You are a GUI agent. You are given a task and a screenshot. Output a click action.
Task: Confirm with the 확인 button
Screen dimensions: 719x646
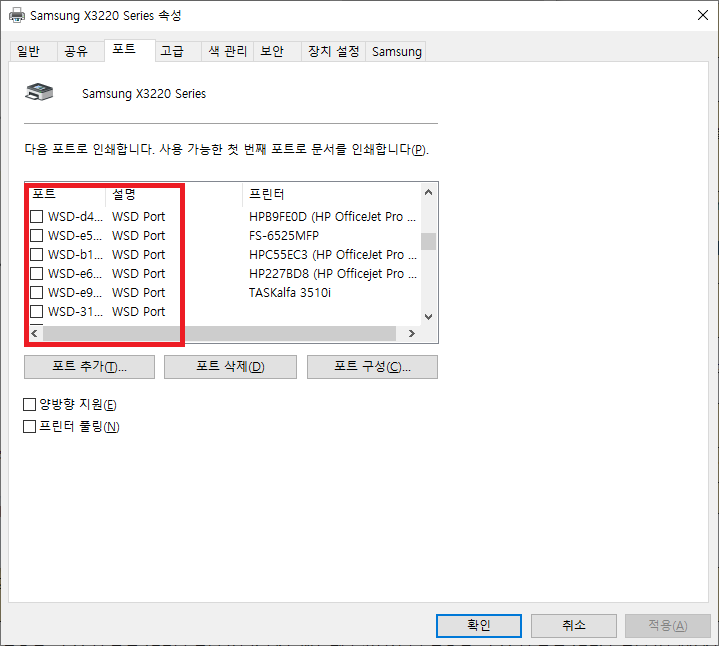479,625
